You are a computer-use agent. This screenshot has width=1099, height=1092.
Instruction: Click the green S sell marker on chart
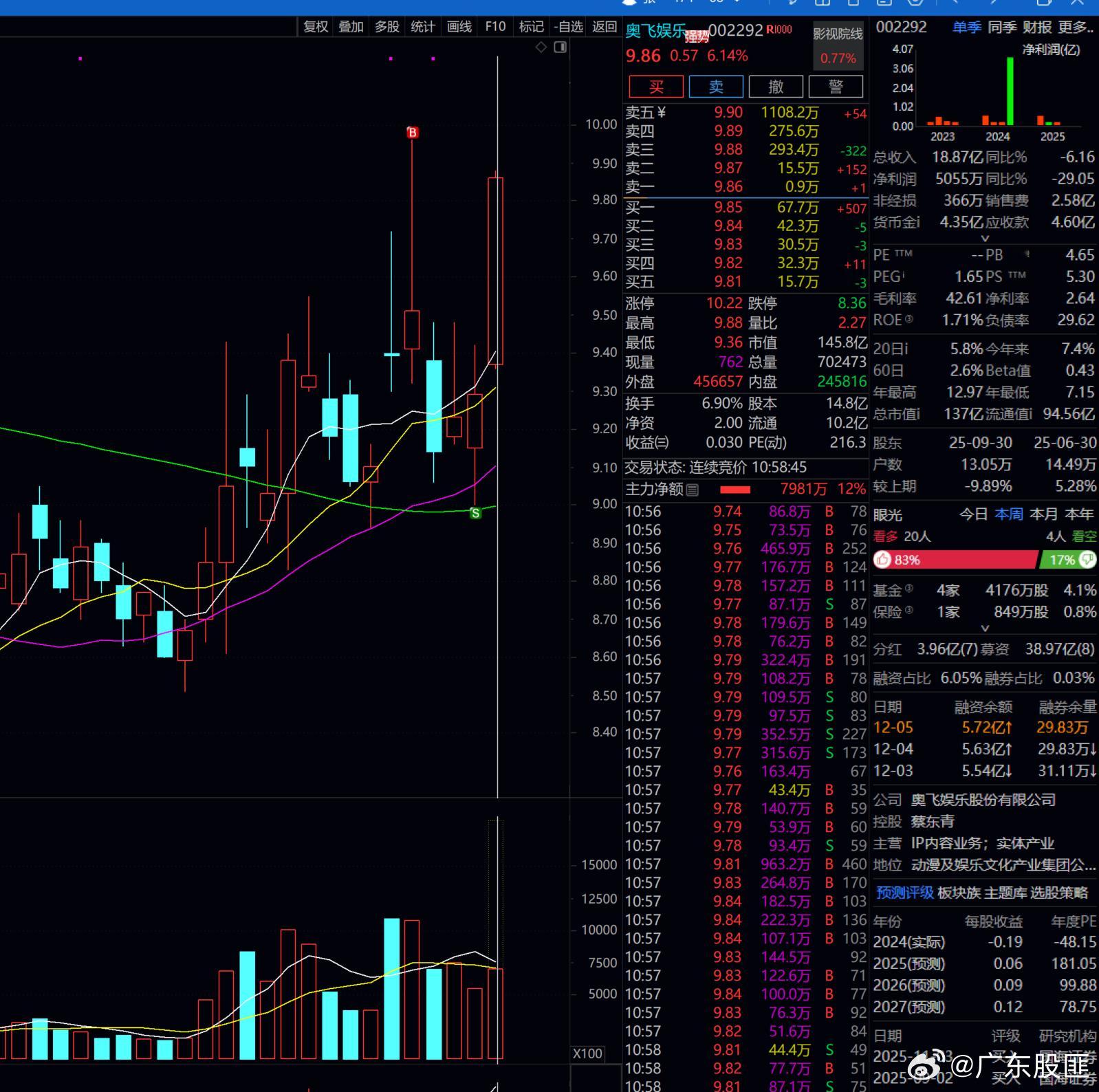[x=475, y=513]
